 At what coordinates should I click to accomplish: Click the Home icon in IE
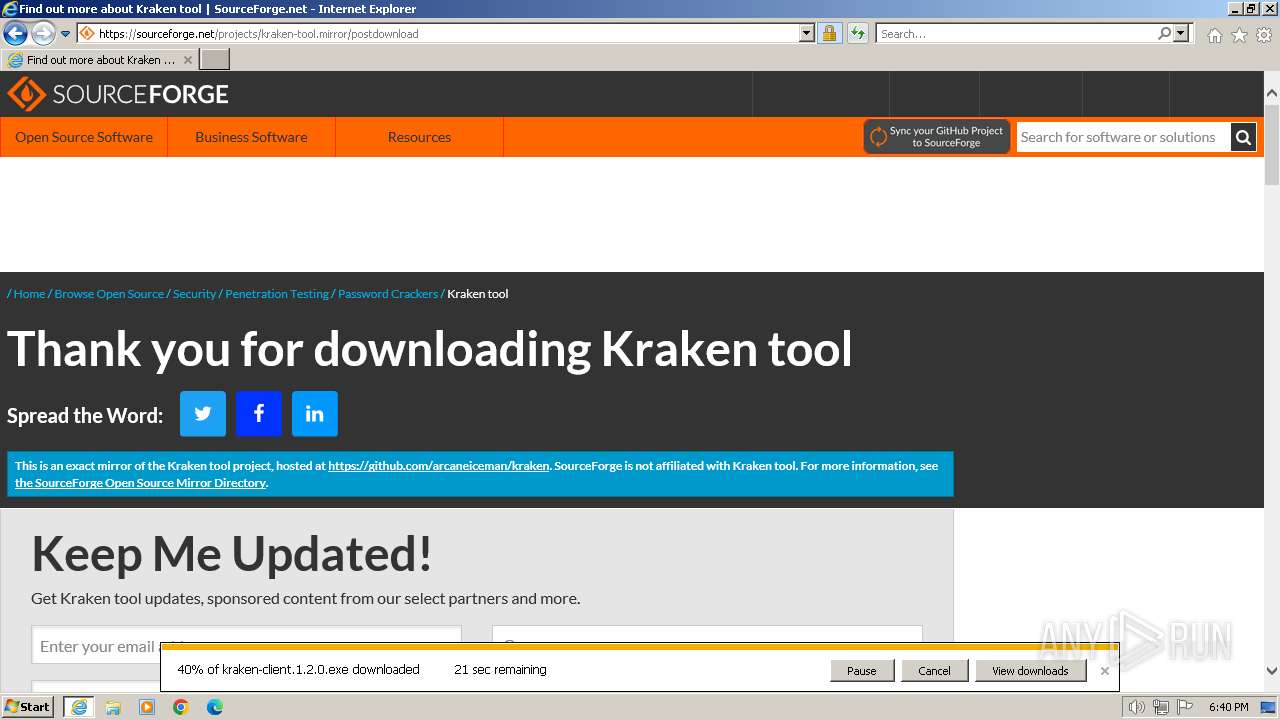click(x=1214, y=35)
